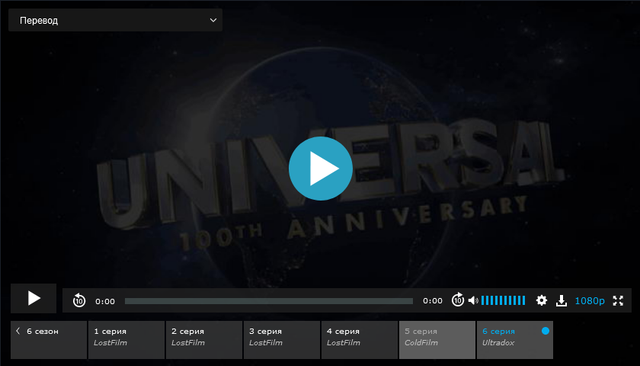Select 2 серия LostFilm episode
Viewport: 640px width, 366px height.
point(204,340)
